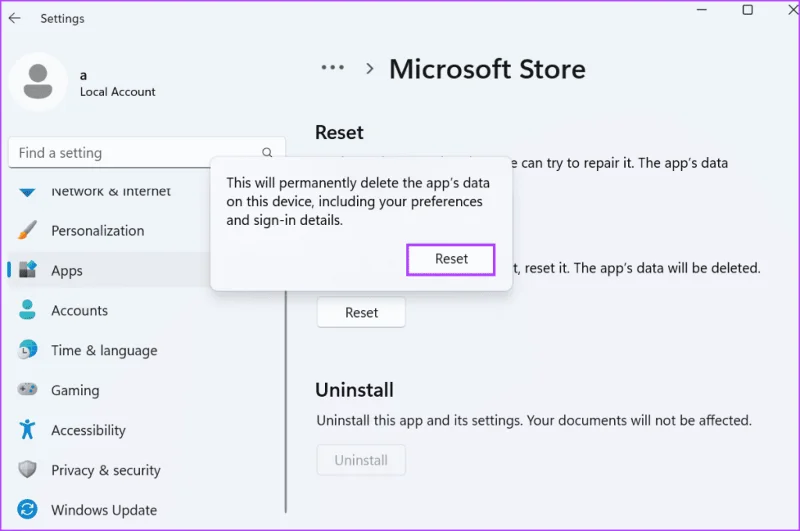Viewport: 800px width, 531px height.
Task: Open Time & language settings
Action: 146,350
